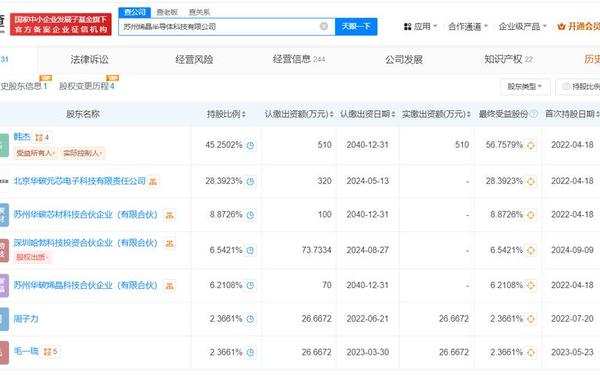Click the 实际控制人 tag for 韩杰
The width and height of the screenshot is (600, 375).
[x=83, y=153]
